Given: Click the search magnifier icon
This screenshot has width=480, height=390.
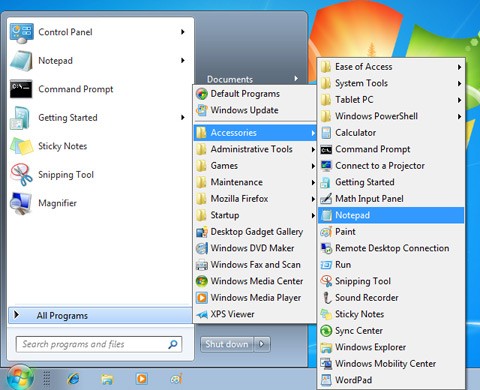Looking at the screenshot, I should click(x=173, y=344).
